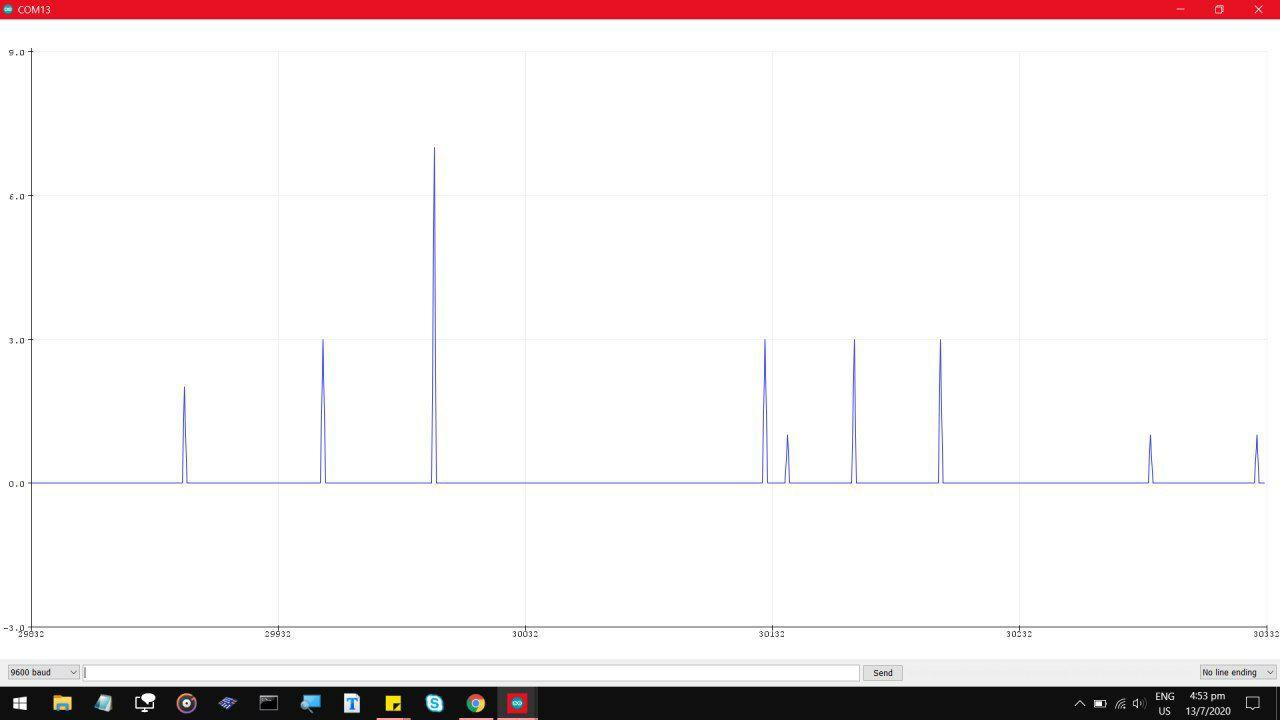Open the Wi-Fi network tray icon

[1120, 703]
